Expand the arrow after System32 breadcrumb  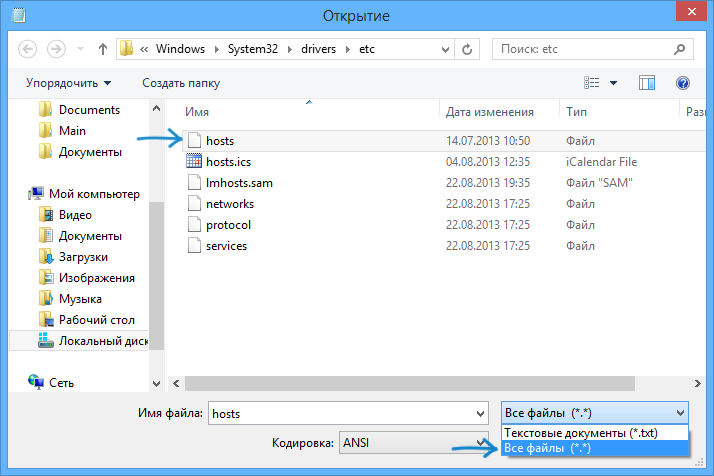pyautogui.click(x=290, y=49)
